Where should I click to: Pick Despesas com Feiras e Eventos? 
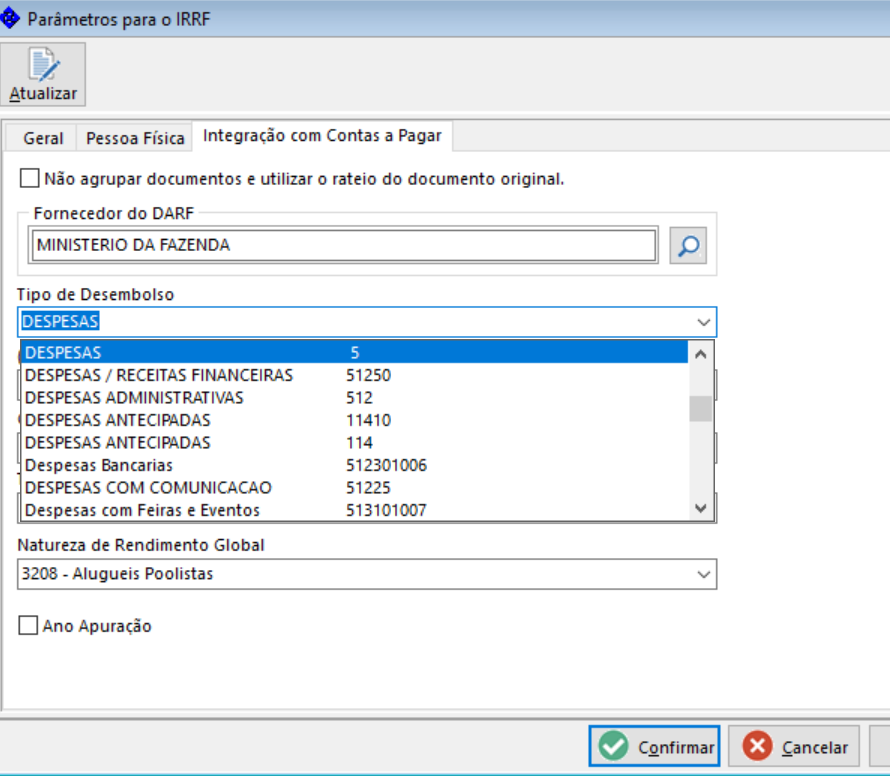coord(354,510)
